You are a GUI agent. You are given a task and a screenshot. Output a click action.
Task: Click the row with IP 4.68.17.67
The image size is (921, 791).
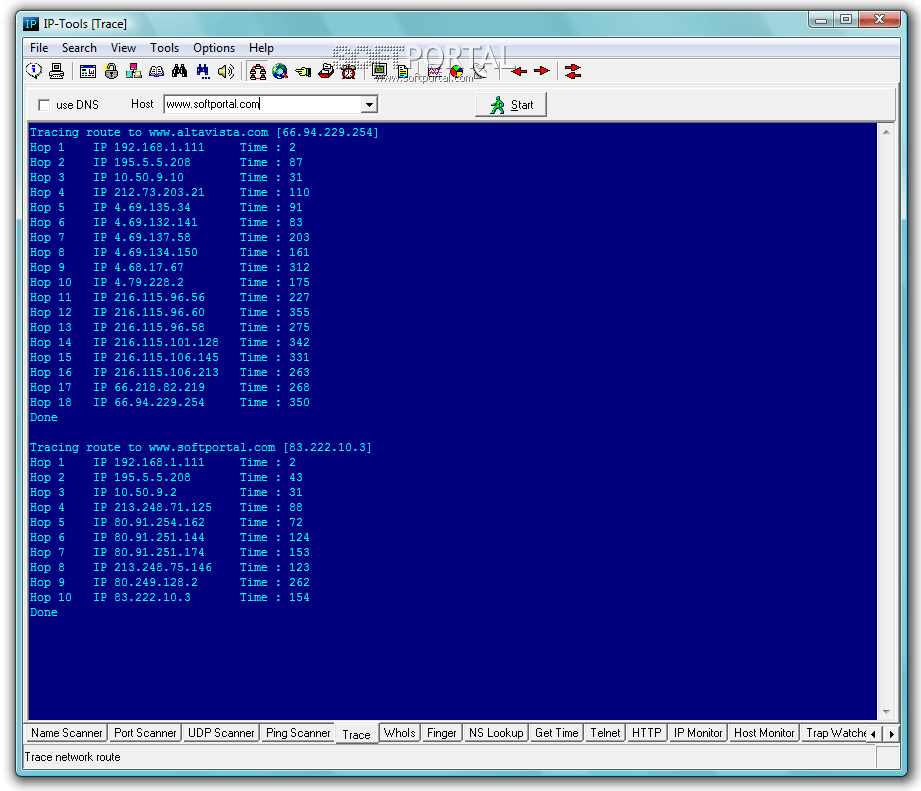pyautogui.click(x=170, y=267)
